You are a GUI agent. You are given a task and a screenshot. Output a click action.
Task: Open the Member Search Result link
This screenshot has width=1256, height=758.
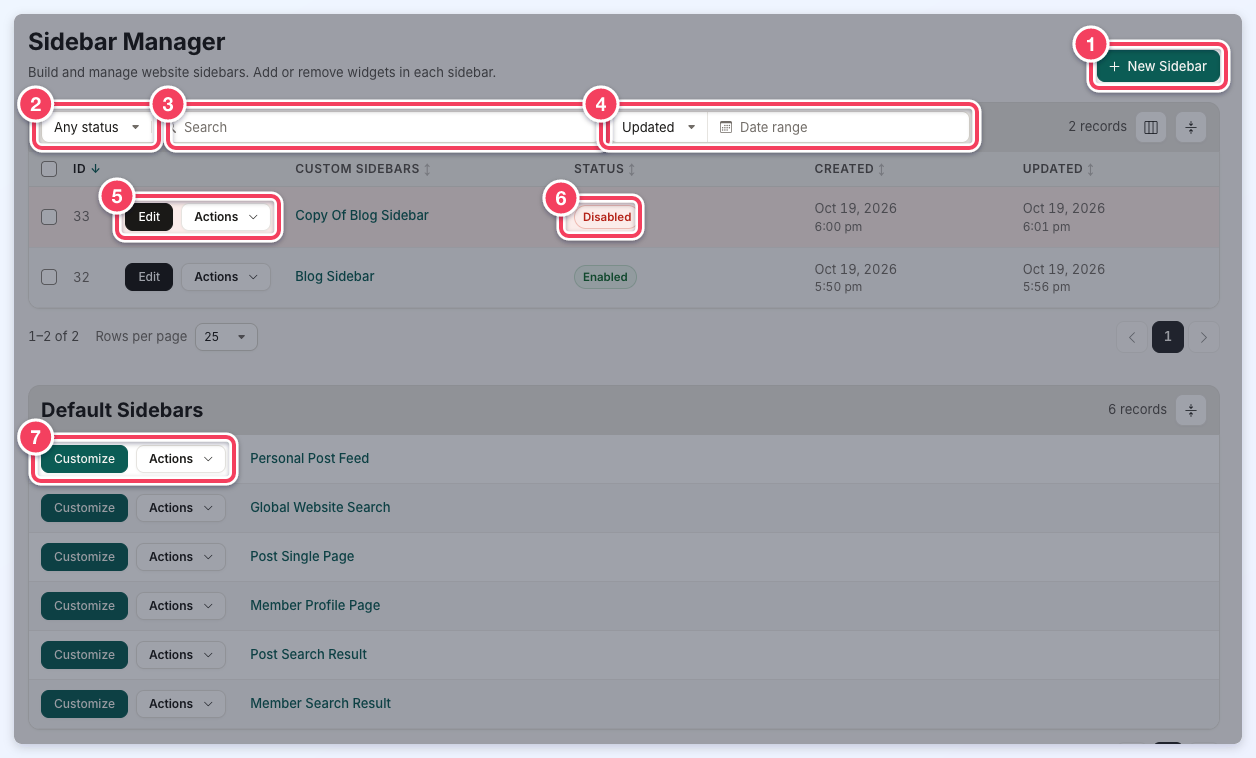point(321,703)
